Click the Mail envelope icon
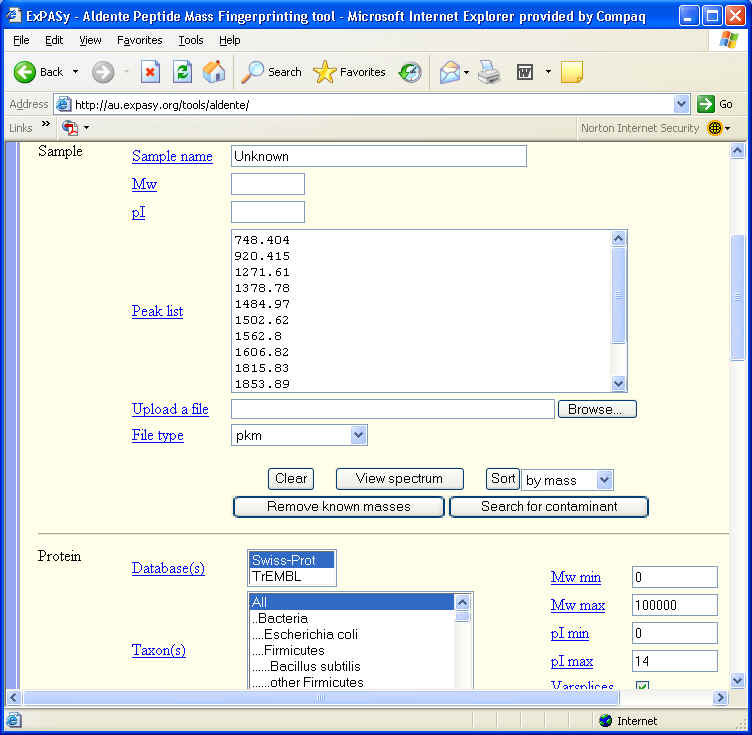Screen dimensions: 752x735 coord(449,72)
